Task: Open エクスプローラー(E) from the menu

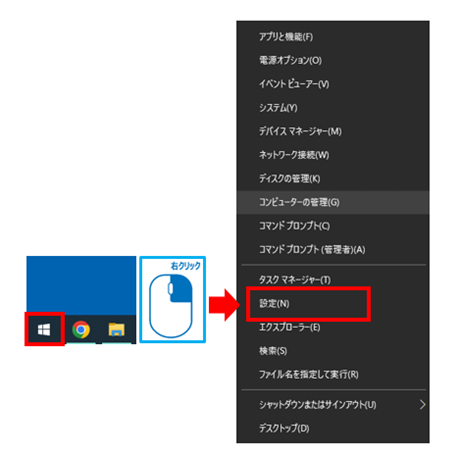Action: pos(333,327)
